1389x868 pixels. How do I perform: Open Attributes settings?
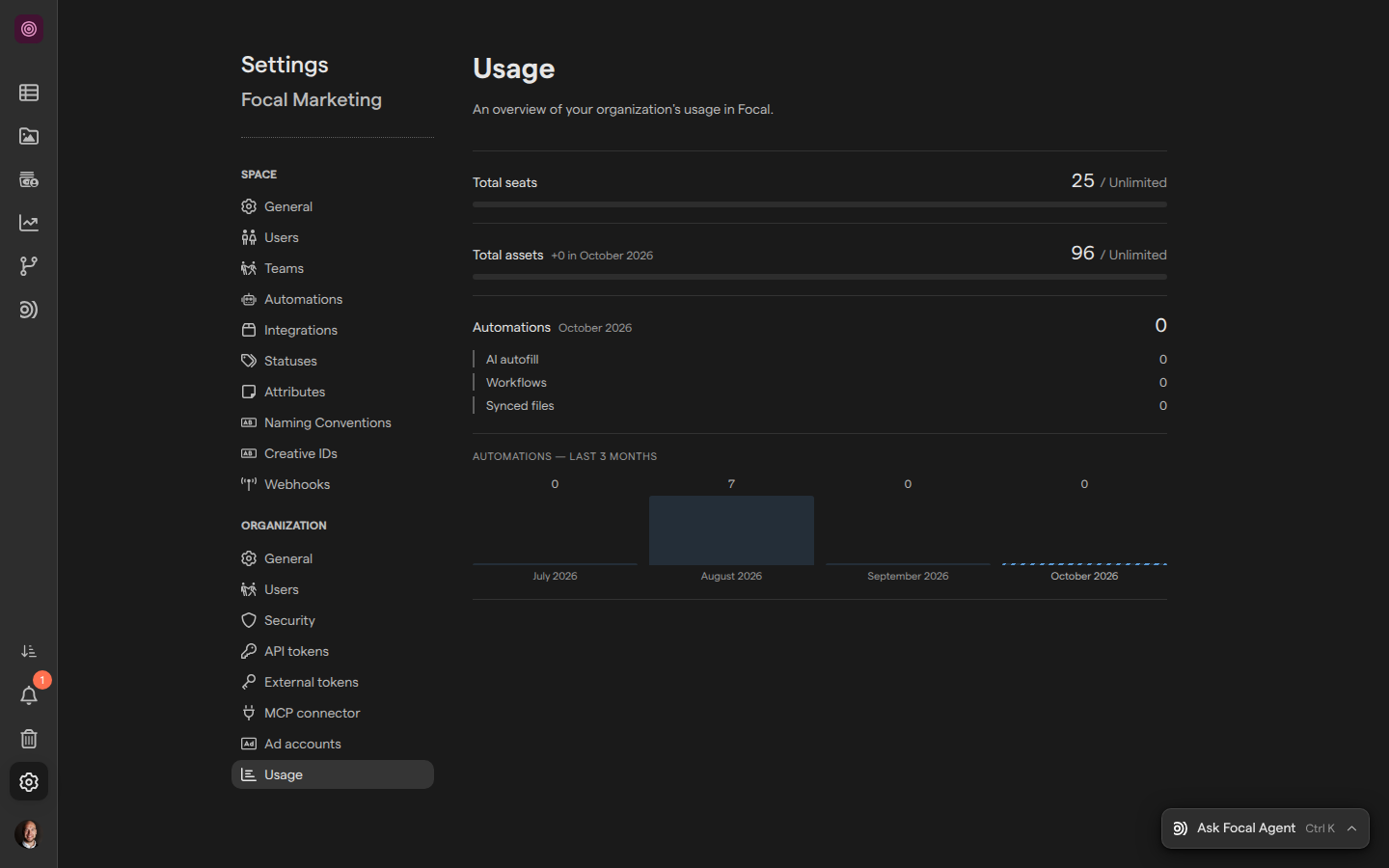(333, 392)
